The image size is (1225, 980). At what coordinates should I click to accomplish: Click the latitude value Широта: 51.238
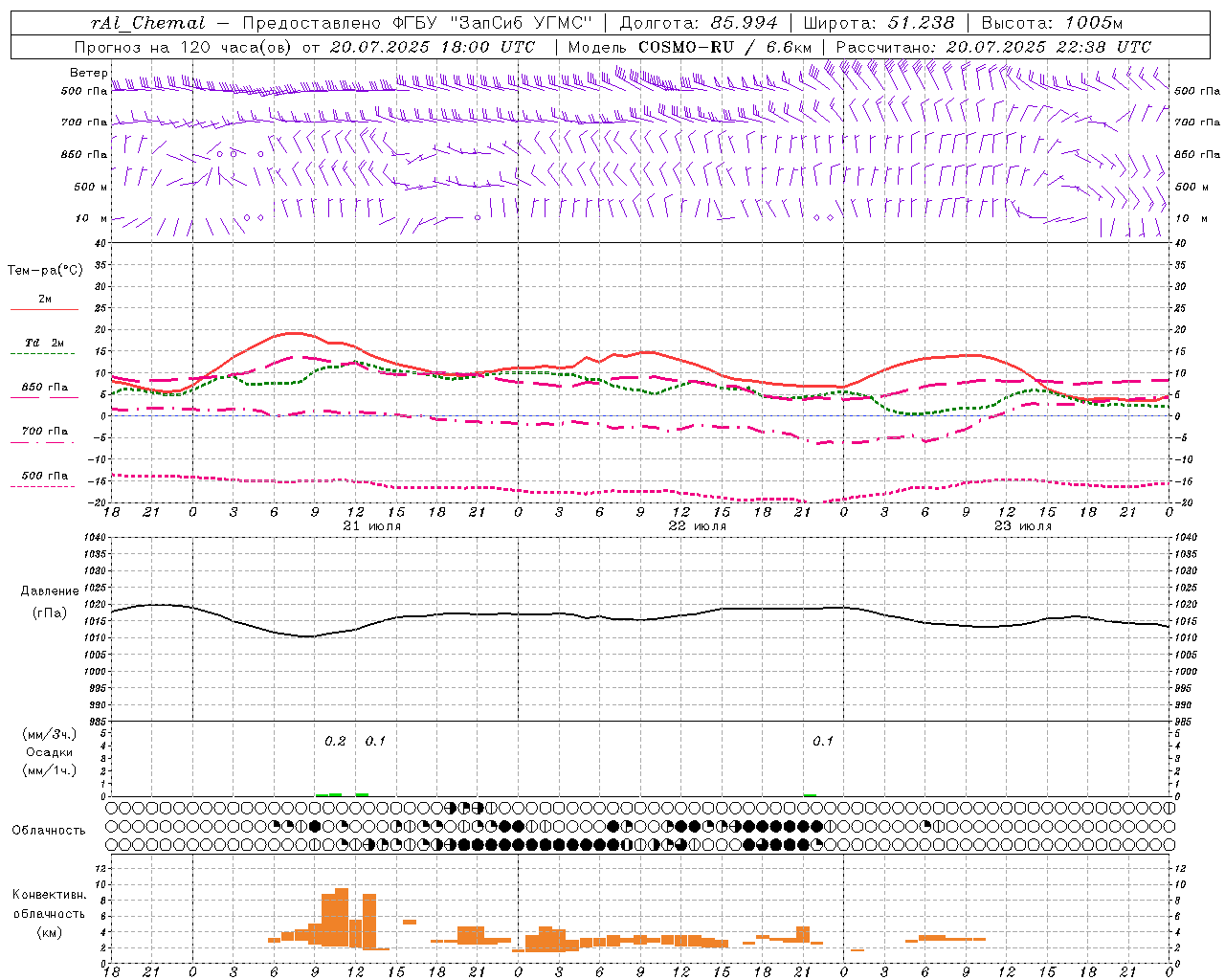point(879,24)
